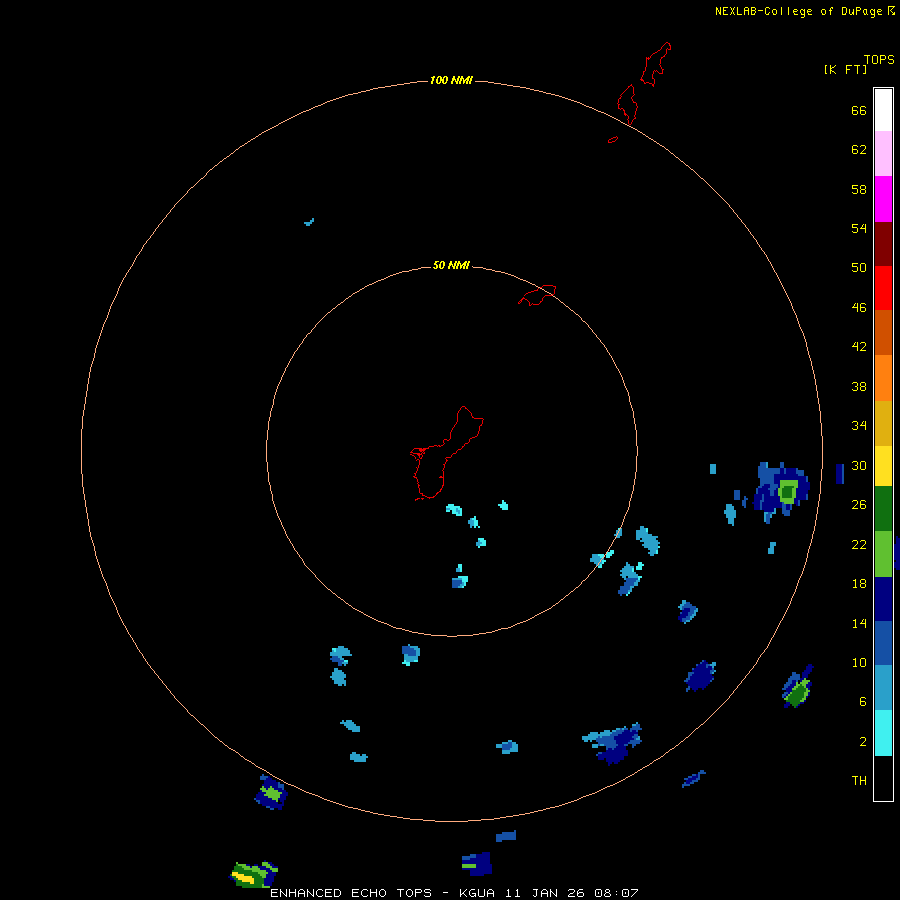
Task: Select the dark red legend swatch
Action: coord(883,243)
